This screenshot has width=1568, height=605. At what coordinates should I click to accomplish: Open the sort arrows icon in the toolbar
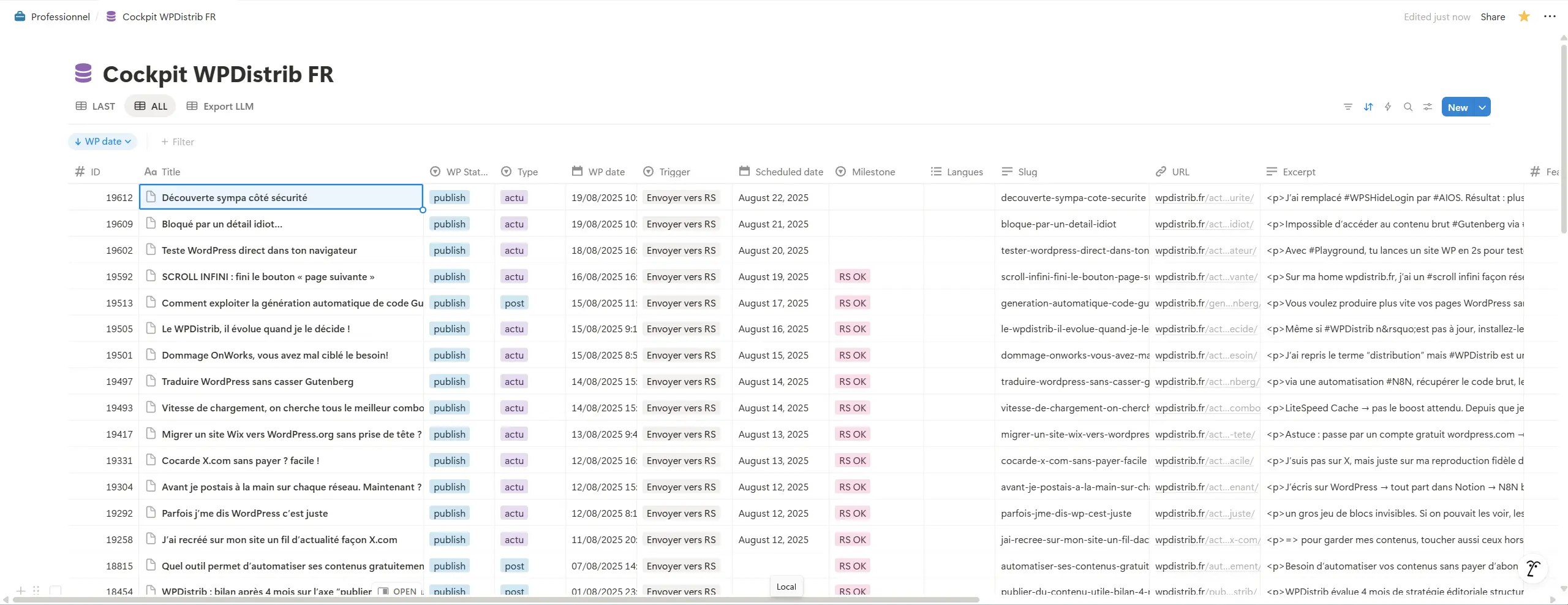tap(1368, 107)
